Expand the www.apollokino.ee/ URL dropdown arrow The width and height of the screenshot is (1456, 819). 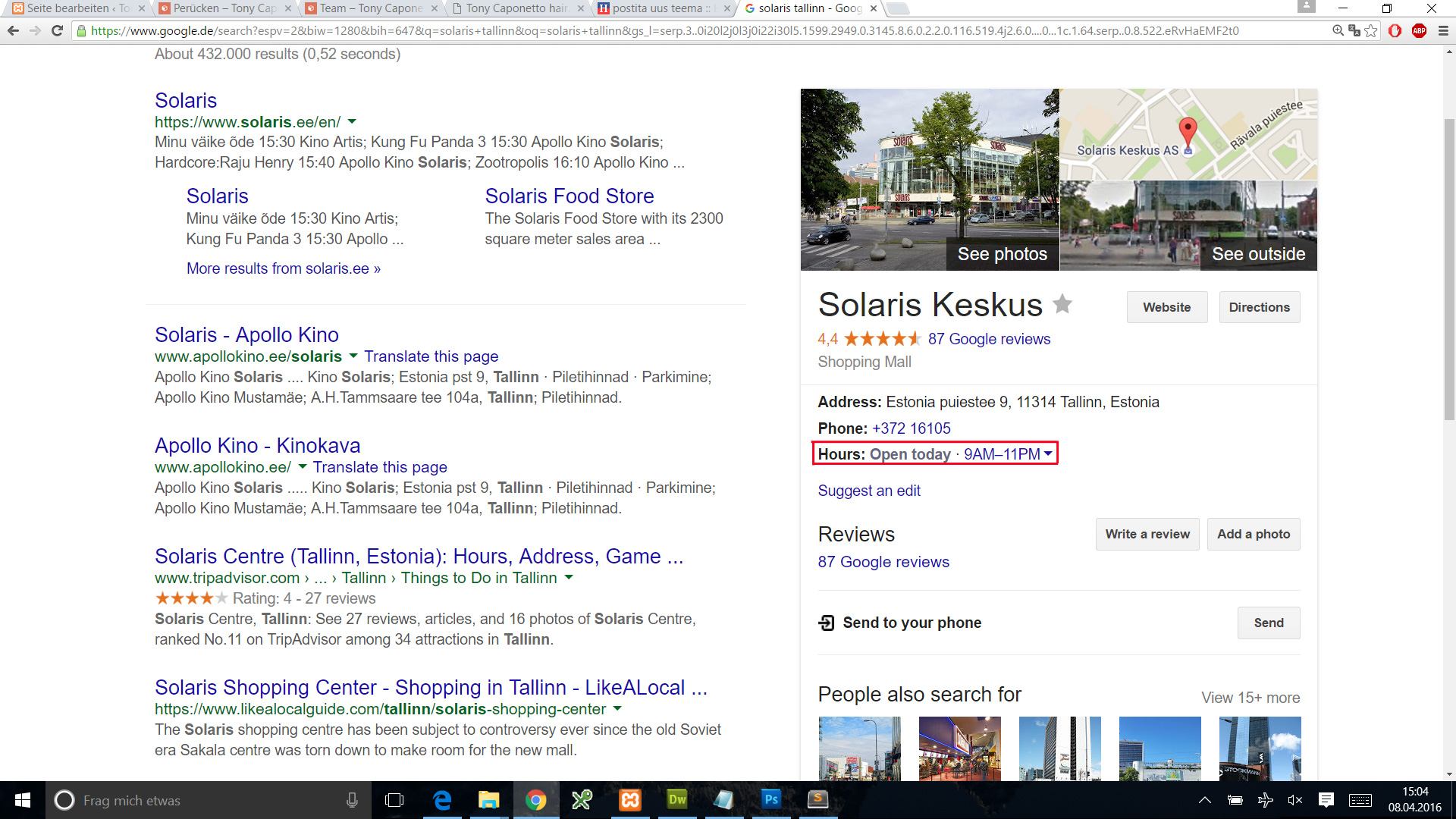[303, 467]
